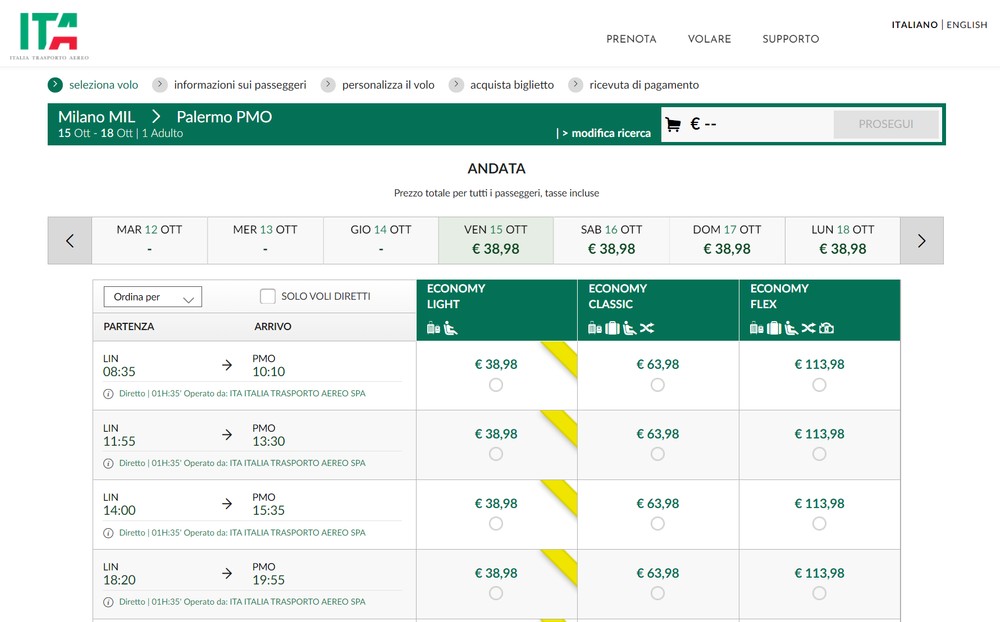Screen dimensions: 1000x622
Task: Select Economy Classic €63,98 for 11:55 flight
Action: coord(658,454)
